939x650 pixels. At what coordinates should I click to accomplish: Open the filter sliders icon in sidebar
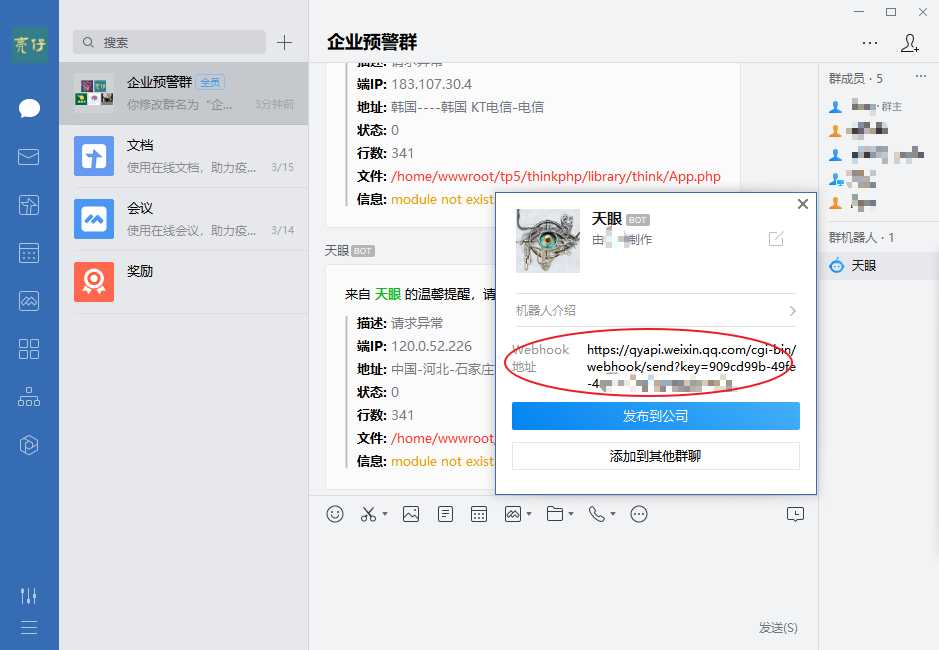[29, 595]
